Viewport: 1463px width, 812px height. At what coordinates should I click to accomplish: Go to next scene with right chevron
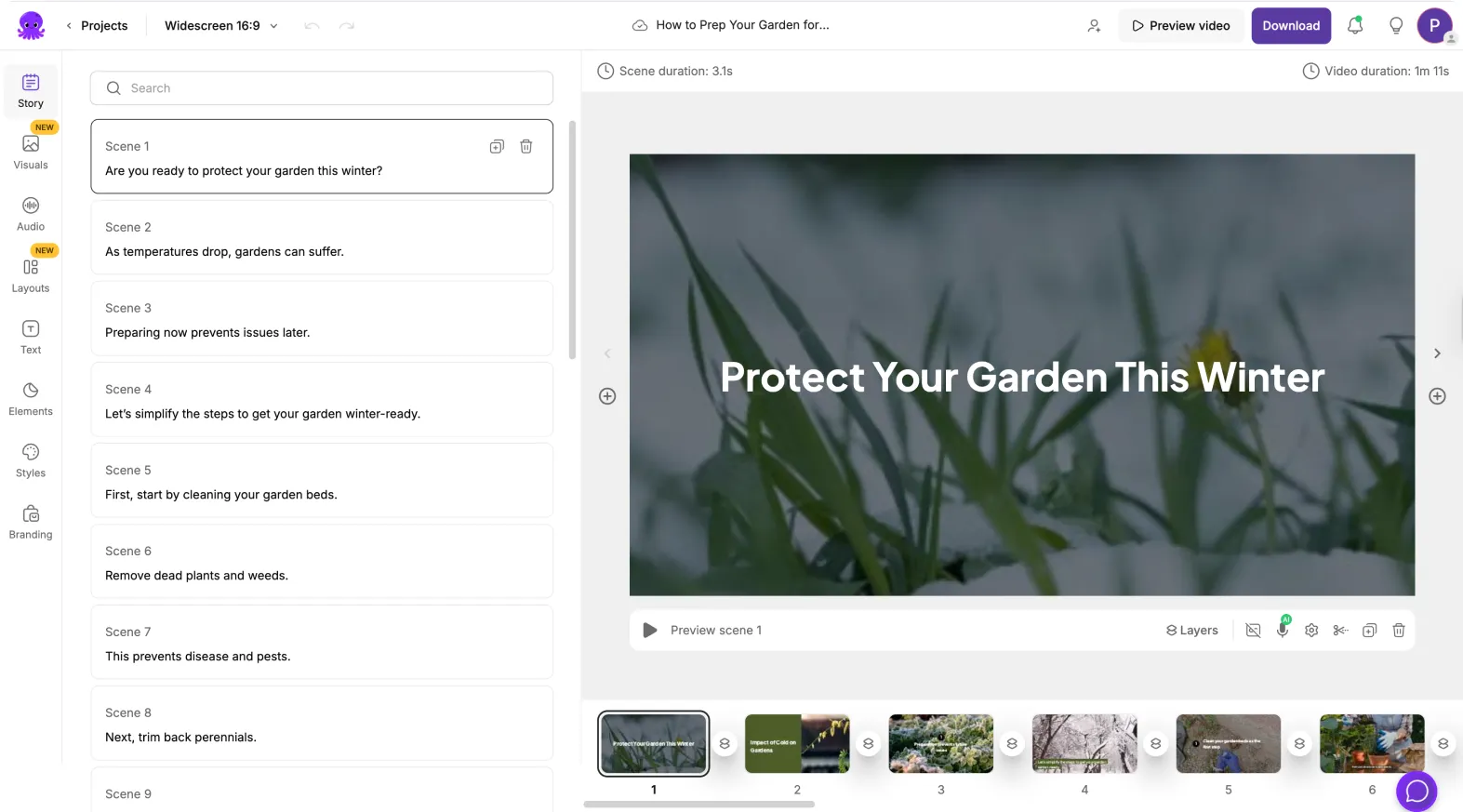point(1437,353)
